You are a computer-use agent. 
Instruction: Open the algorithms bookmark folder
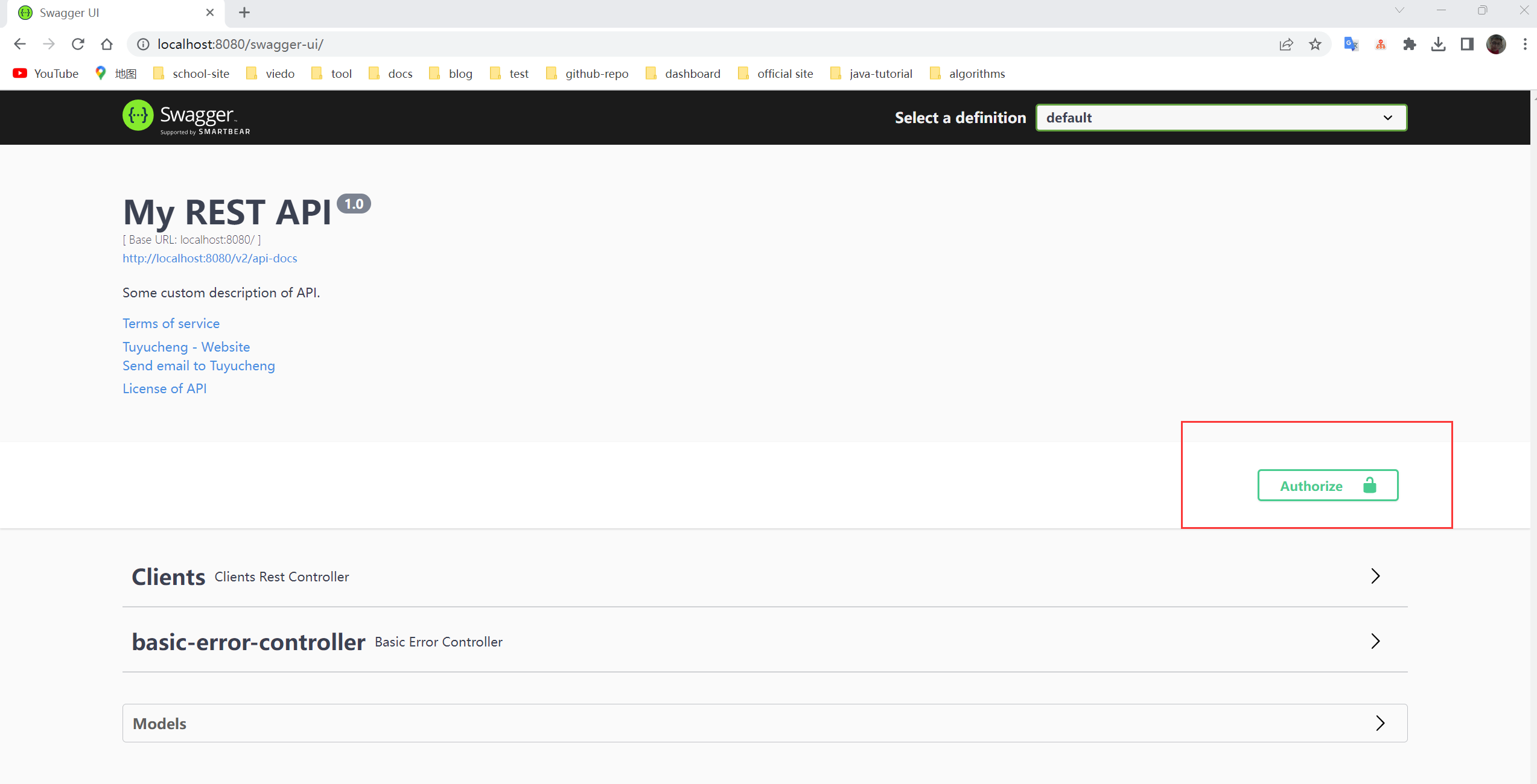point(967,74)
